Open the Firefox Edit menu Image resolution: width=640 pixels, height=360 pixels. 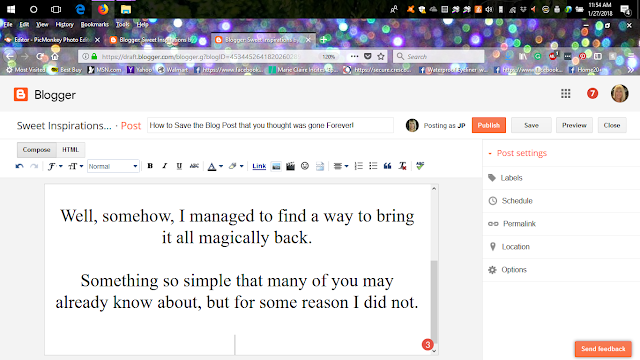[x=24, y=24]
